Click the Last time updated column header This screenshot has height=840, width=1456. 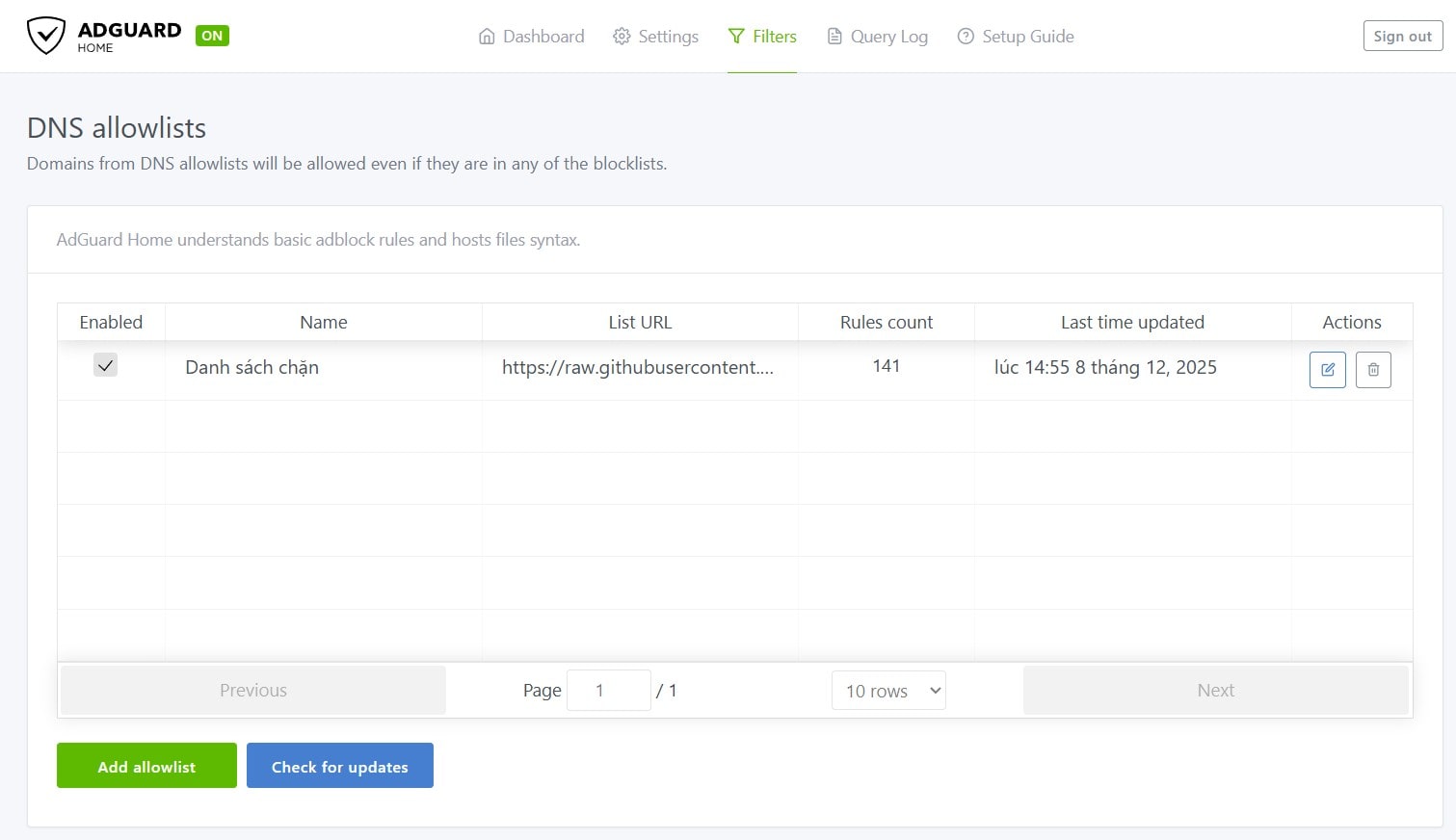click(x=1132, y=323)
